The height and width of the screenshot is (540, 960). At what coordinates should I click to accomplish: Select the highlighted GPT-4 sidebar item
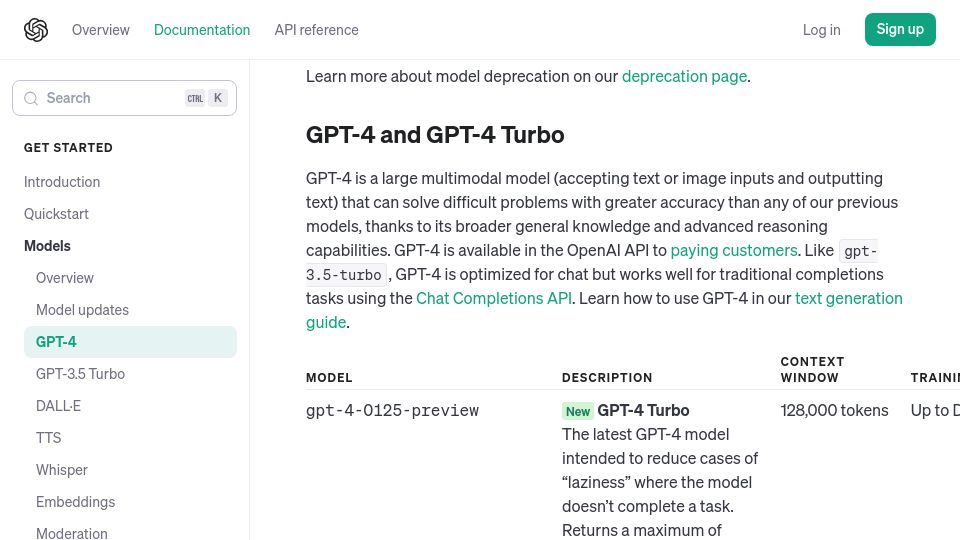(x=130, y=342)
